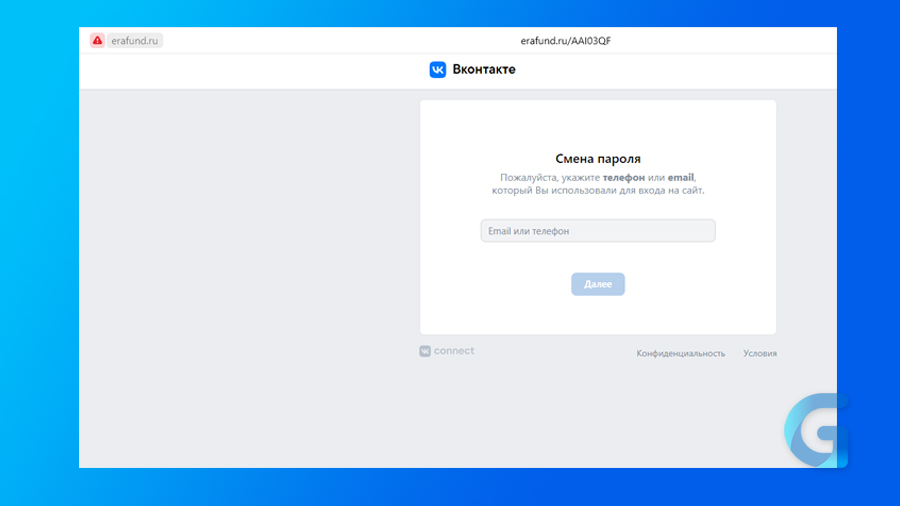Viewport: 900px width, 506px height.
Task: Click the Вконтакте header title
Action: tap(484, 69)
